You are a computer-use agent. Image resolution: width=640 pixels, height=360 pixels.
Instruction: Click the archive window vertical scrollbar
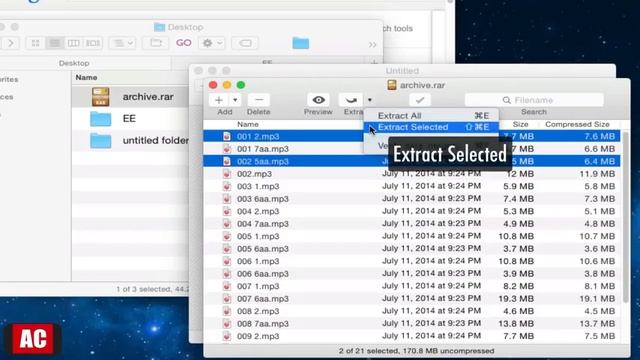[625, 216]
